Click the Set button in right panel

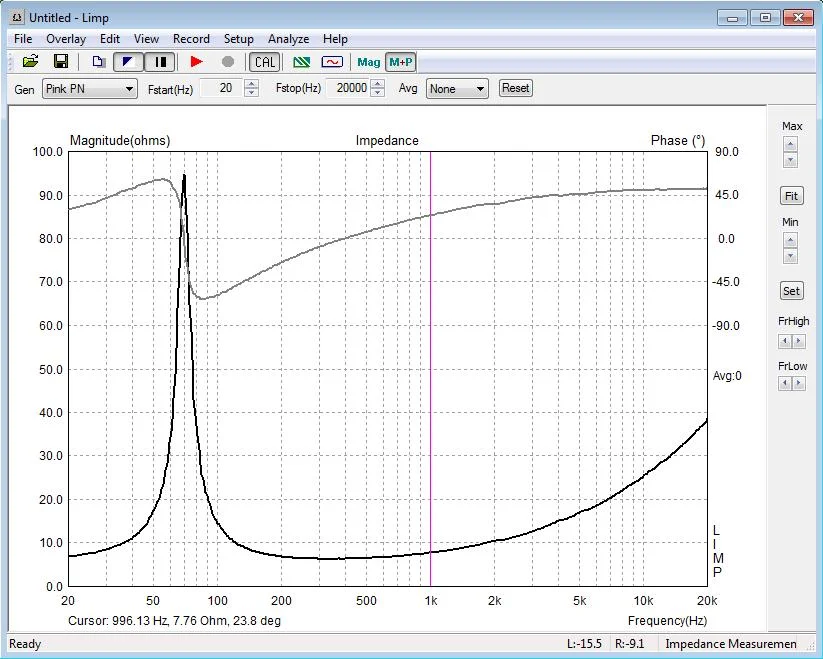tap(791, 291)
